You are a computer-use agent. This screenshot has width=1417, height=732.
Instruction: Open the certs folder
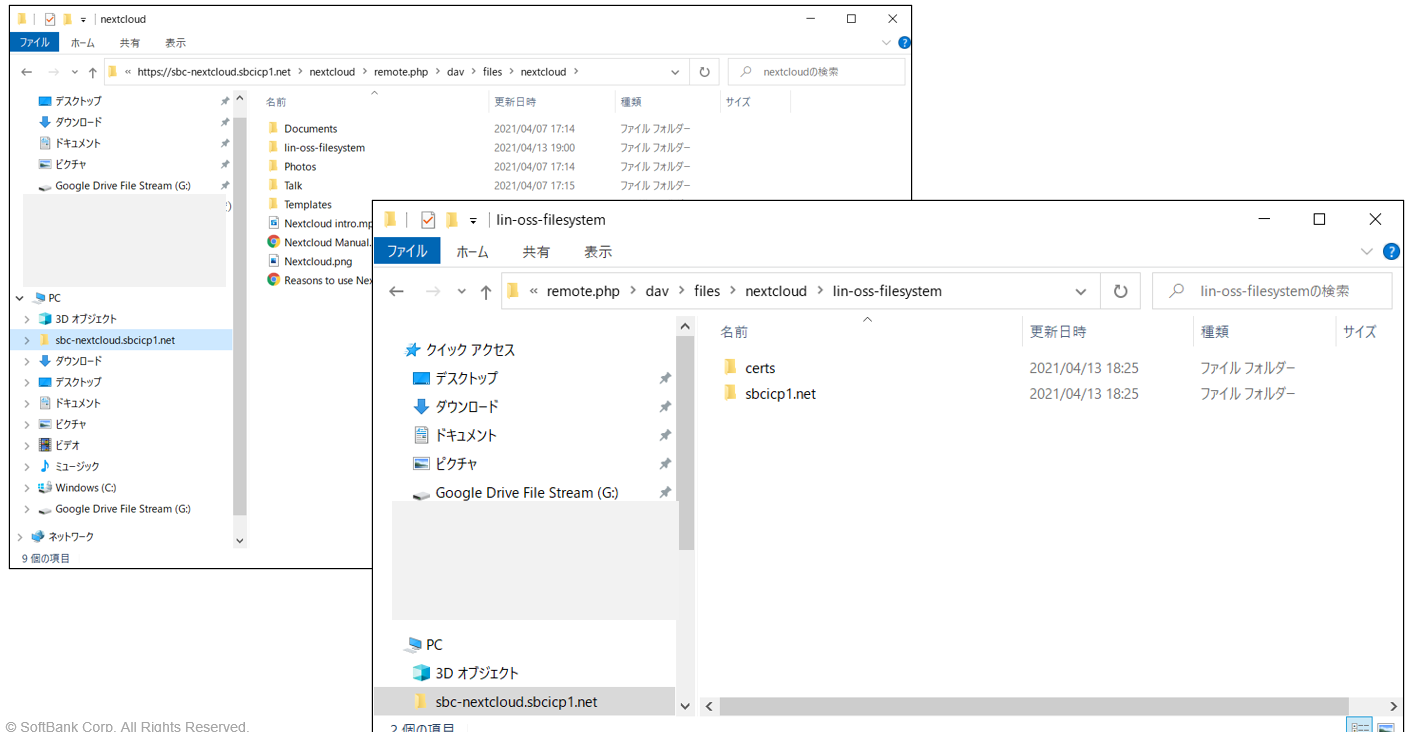coord(759,368)
